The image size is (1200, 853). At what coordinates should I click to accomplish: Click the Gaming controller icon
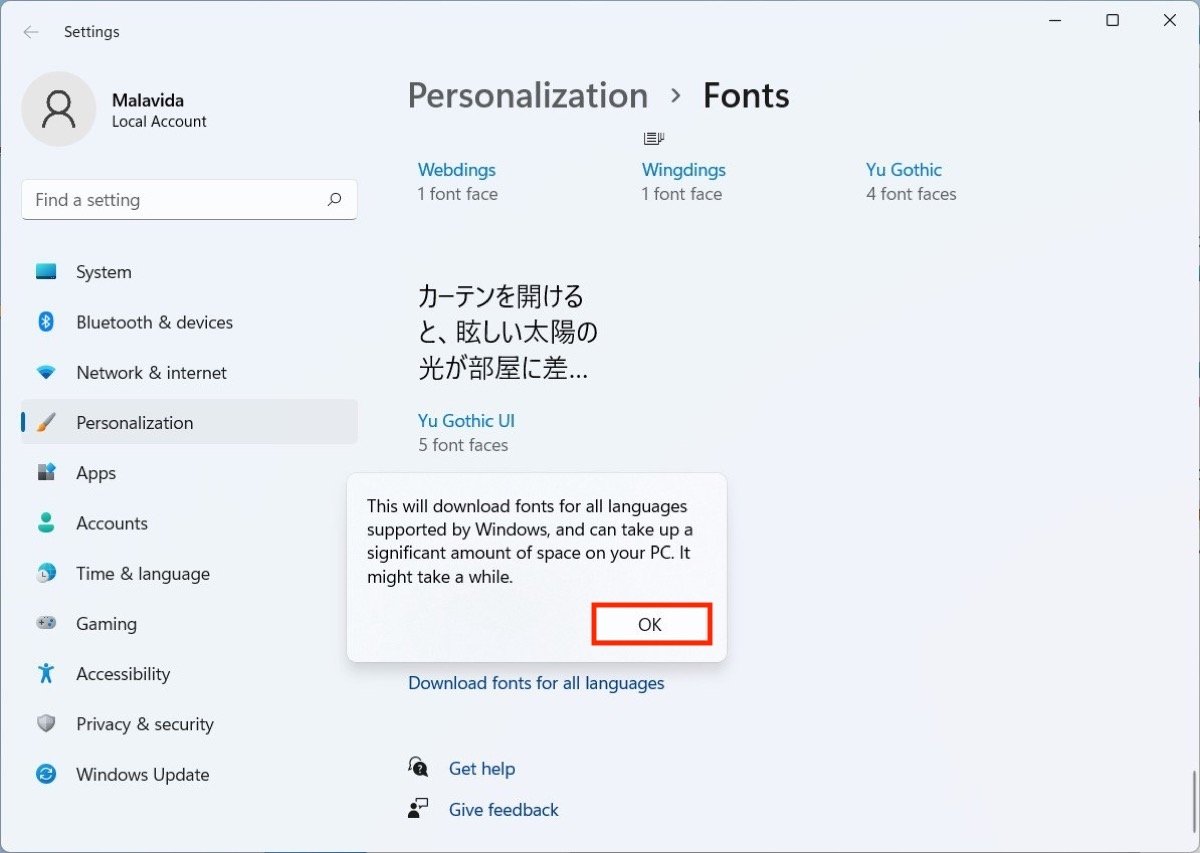click(46, 624)
